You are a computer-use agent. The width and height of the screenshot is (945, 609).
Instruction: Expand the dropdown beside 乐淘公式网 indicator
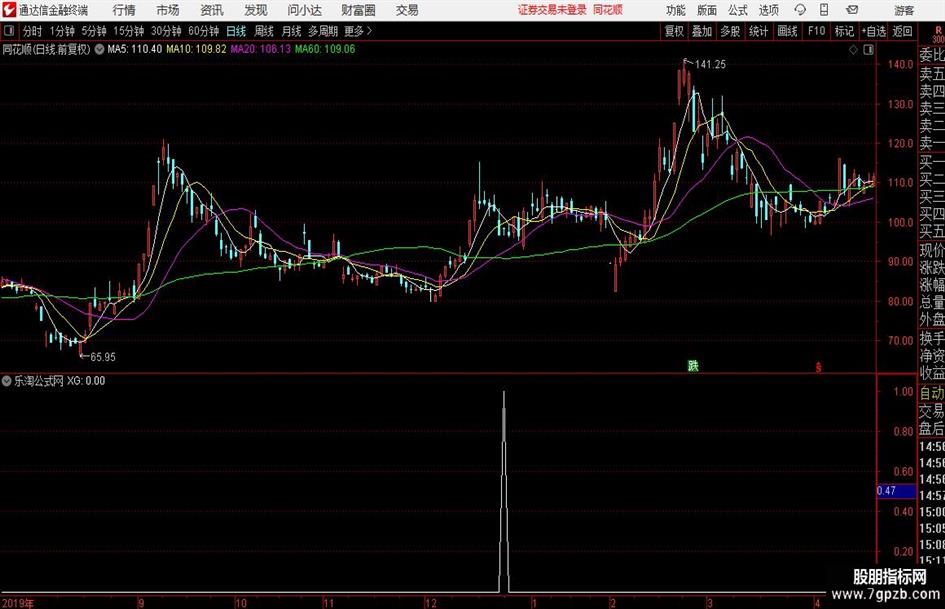[x=7, y=381]
